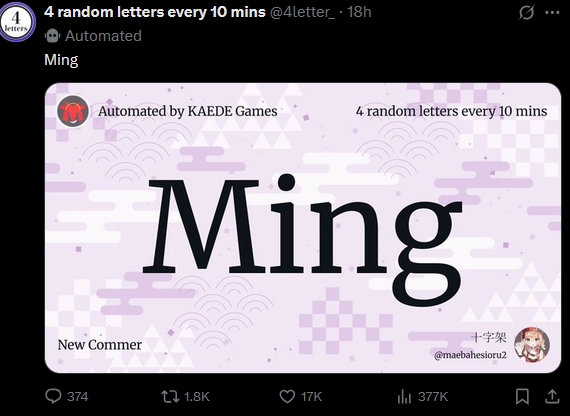Click the 377K views count
Viewport: 570px width, 416px height.
[433, 396]
